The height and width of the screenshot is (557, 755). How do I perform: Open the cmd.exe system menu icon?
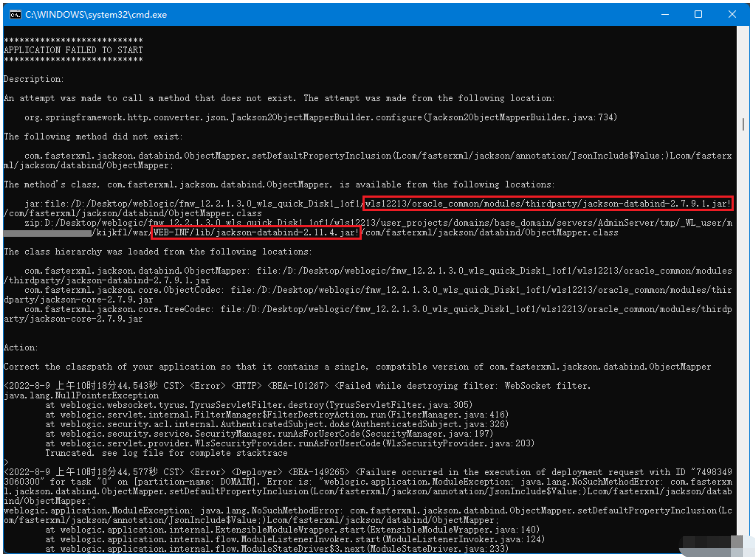15,14
